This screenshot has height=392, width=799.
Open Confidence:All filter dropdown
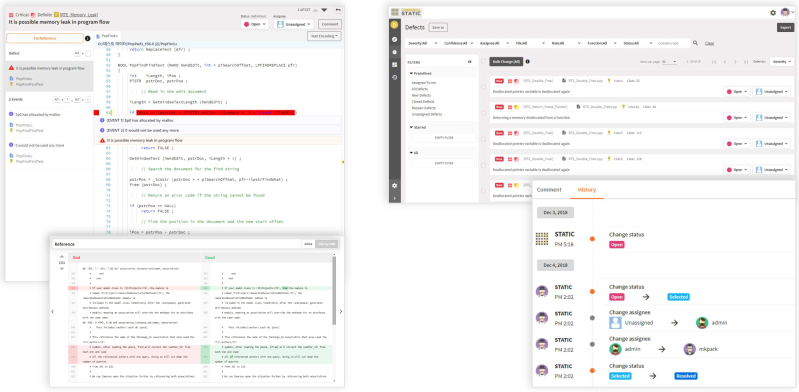click(x=459, y=43)
